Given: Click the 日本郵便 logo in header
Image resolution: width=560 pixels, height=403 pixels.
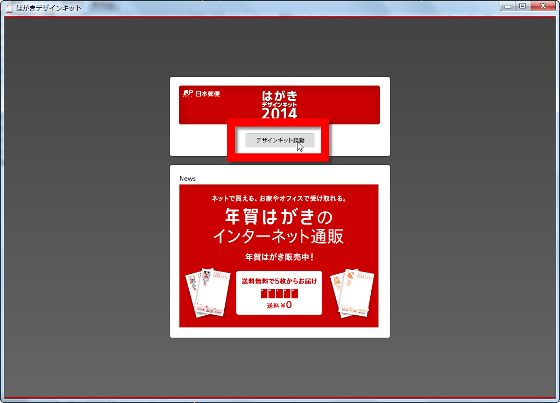Looking at the screenshot, I should (201, 94).
